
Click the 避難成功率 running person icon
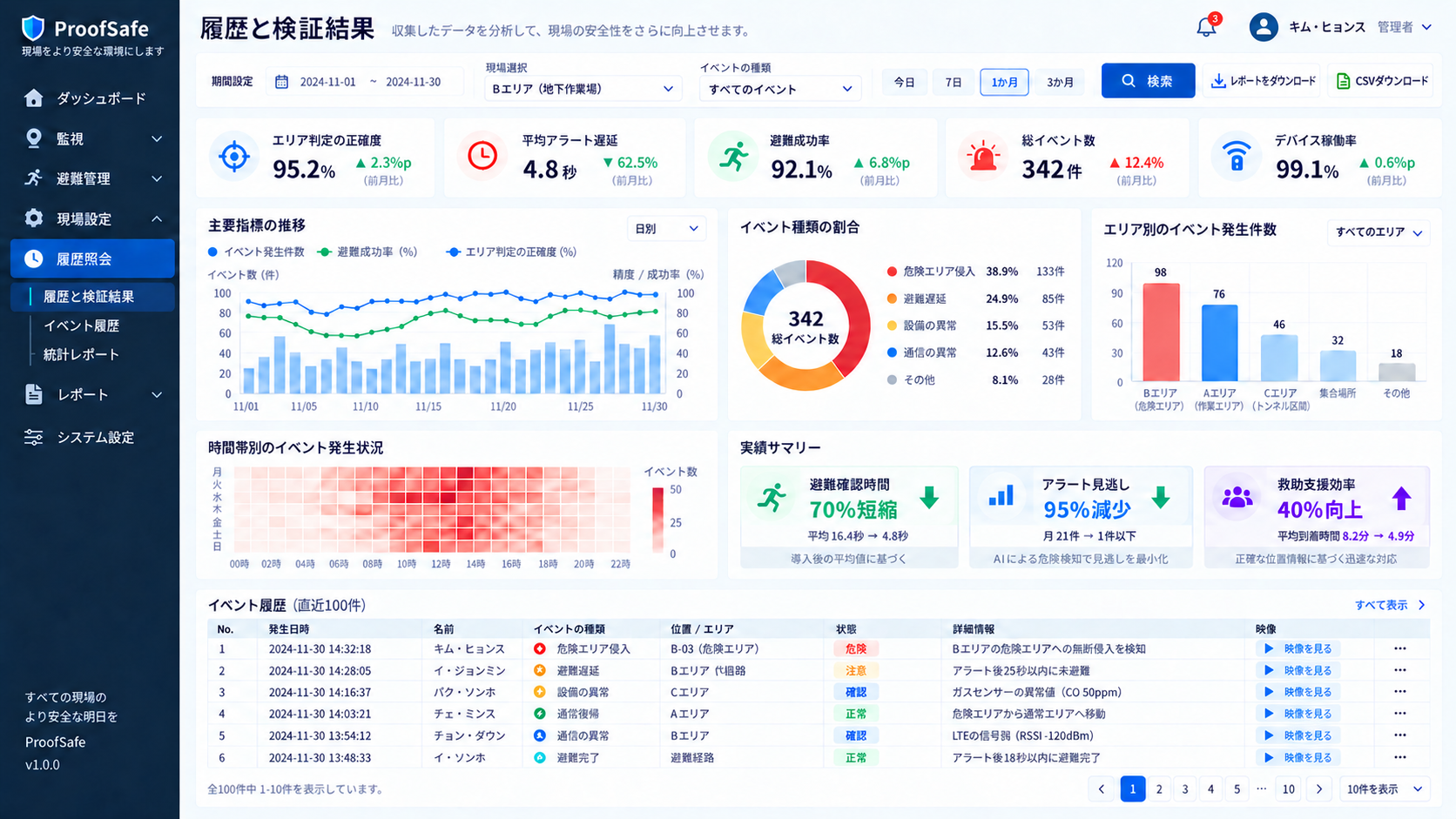[x=733, y=157]
